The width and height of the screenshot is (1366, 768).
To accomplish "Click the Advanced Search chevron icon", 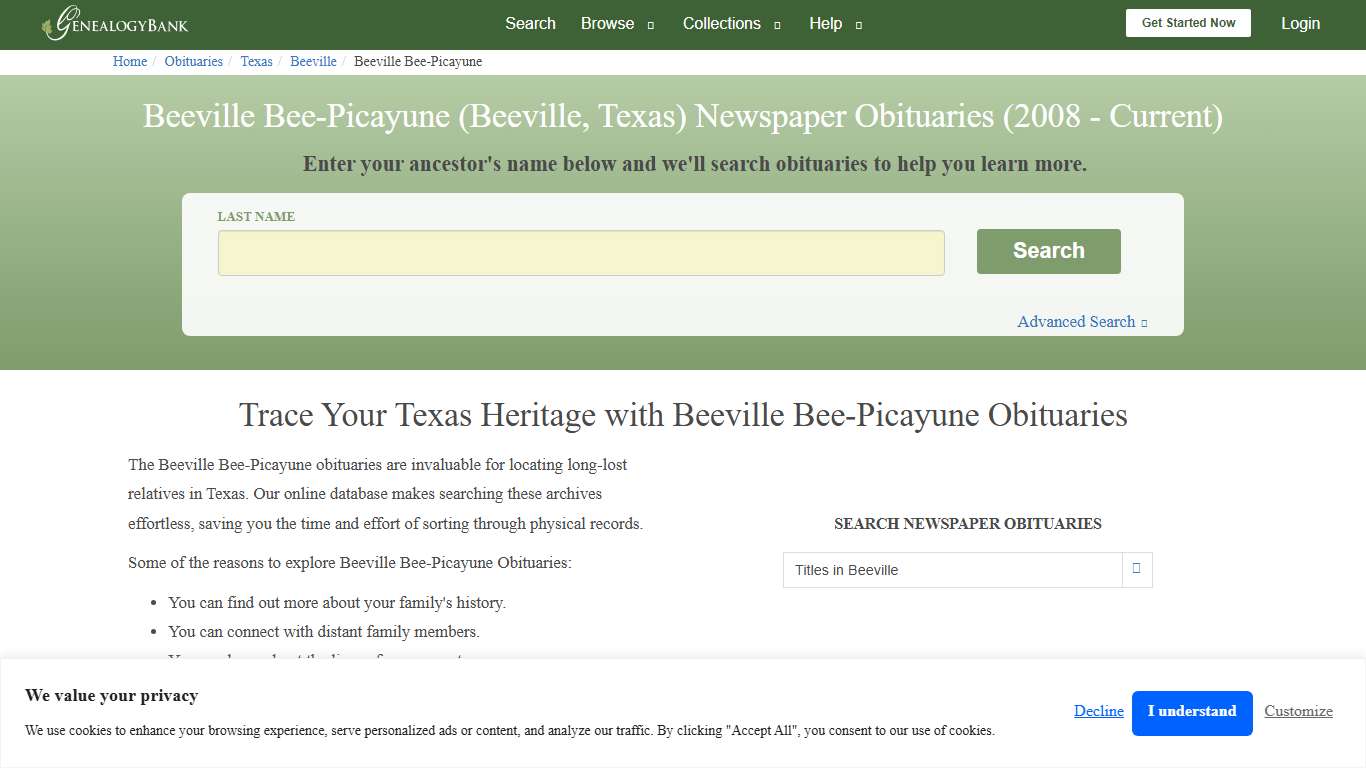I will (x=1144, y=322).
